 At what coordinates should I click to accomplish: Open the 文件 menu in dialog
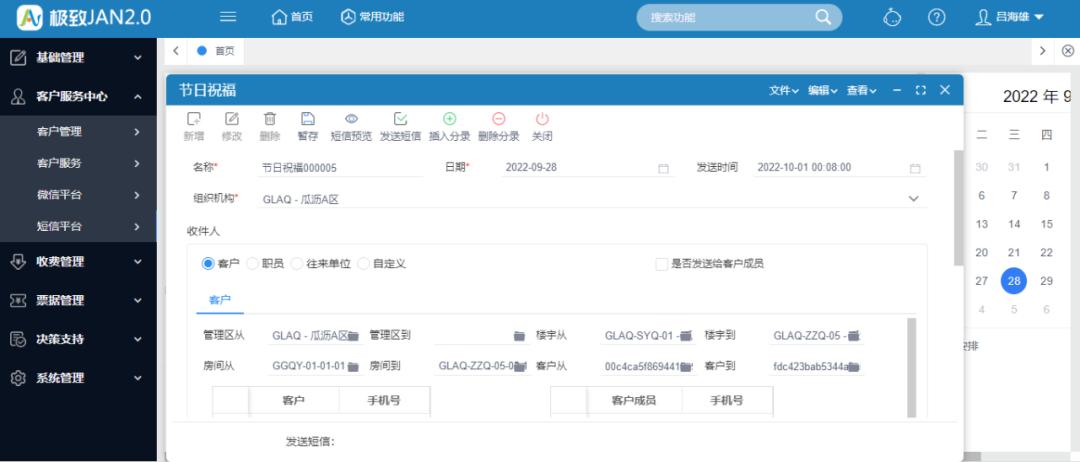pyautogui.click(x=784, y=90)
